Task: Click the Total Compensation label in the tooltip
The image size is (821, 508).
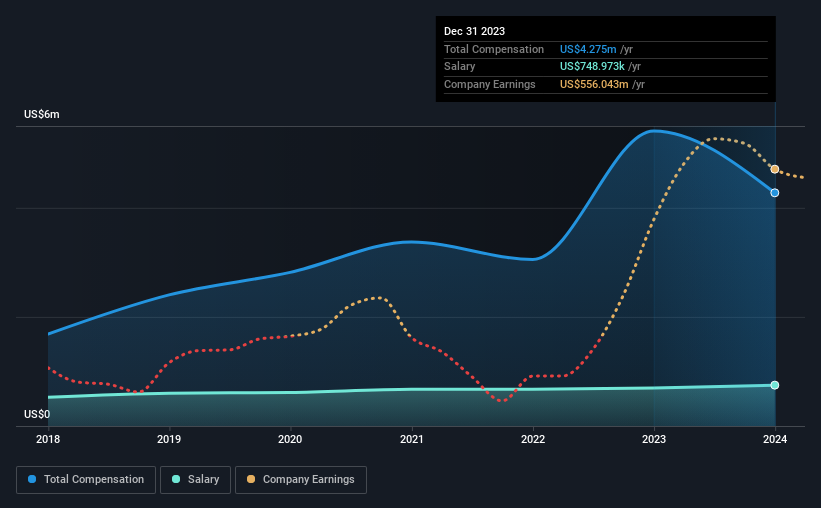Action: (494, 49)
